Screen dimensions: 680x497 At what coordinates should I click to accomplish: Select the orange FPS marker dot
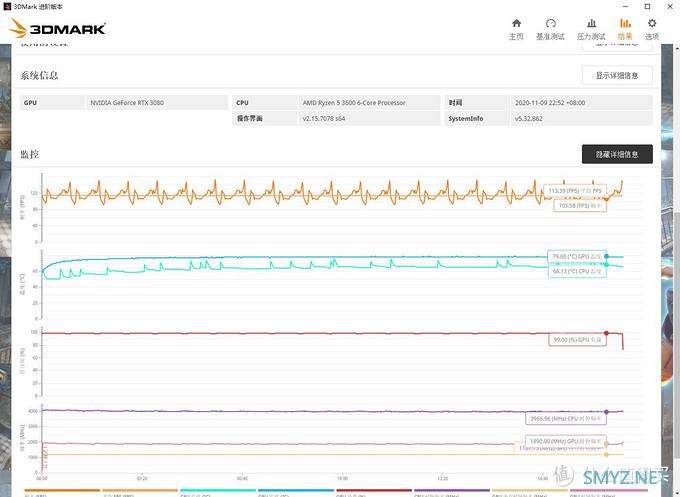(x=606, y=199)
